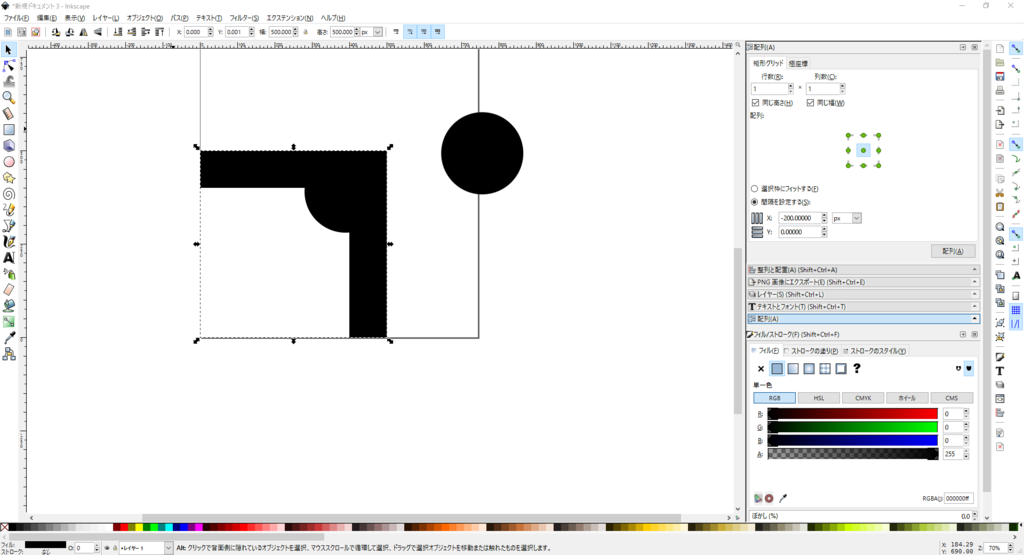Select the Eraser tool
This screenshot has width=1024, height=555.
point(8,289)
